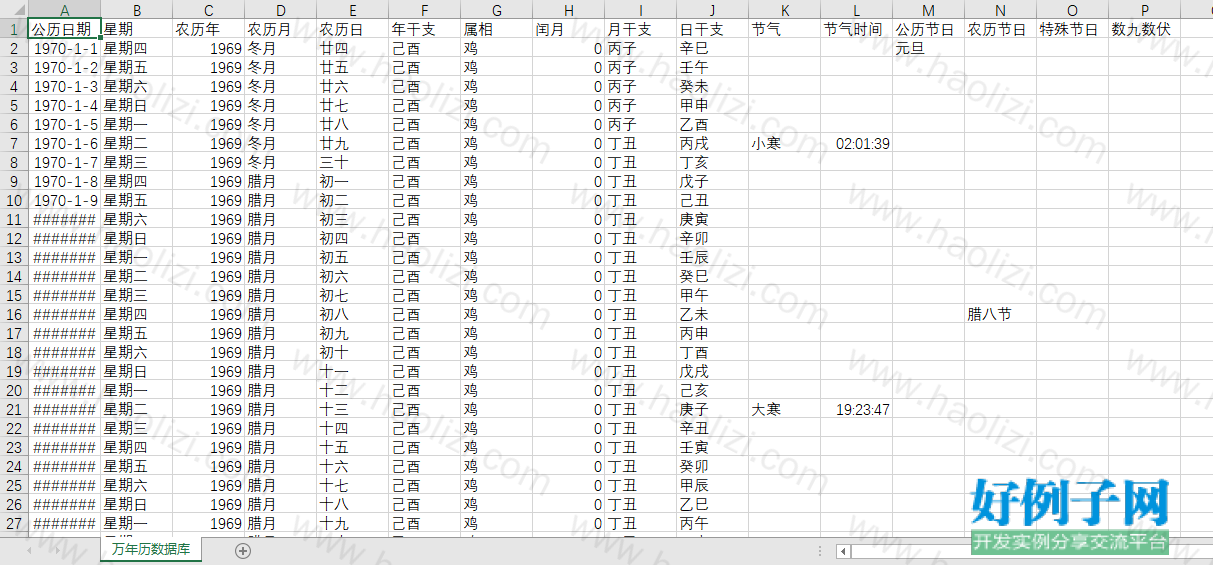
Task: Select the date cell 1970-1-9
Action: (65, 200)
